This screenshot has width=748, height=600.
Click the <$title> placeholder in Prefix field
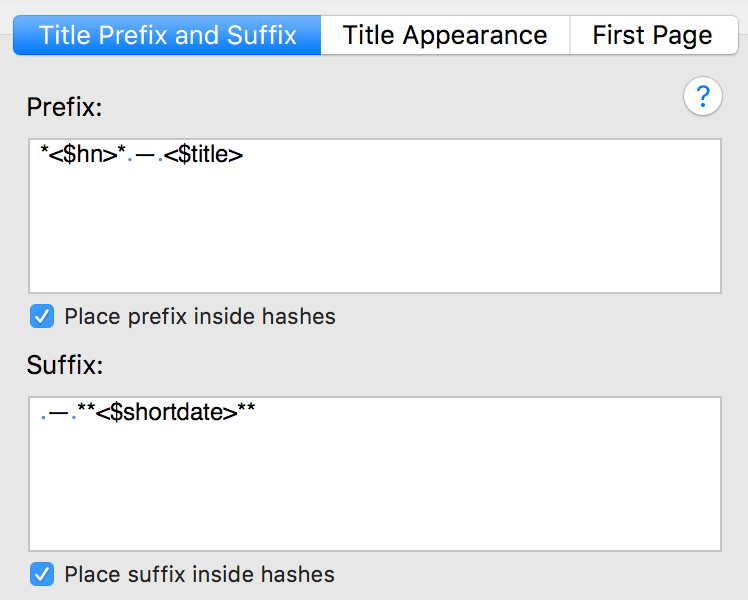[x=203, y=155]
